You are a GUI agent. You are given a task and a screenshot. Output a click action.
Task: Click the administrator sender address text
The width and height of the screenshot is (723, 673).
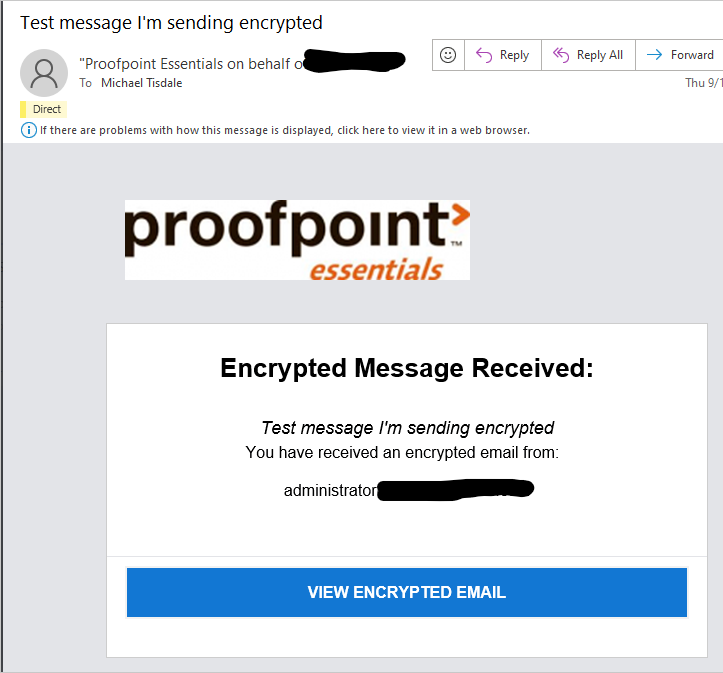330,490
